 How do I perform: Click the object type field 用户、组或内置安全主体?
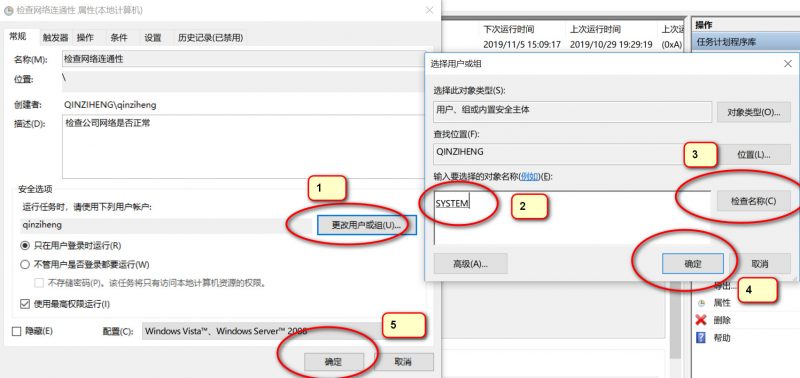click(x=572, y=111)
